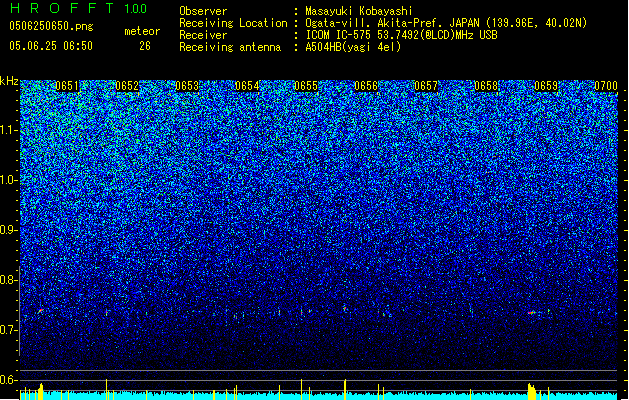Screen dimensions: 629x400
Task: Click the HROFFT 1.0.0 title text
Action: pyautogui.click(x=79, y=8)
